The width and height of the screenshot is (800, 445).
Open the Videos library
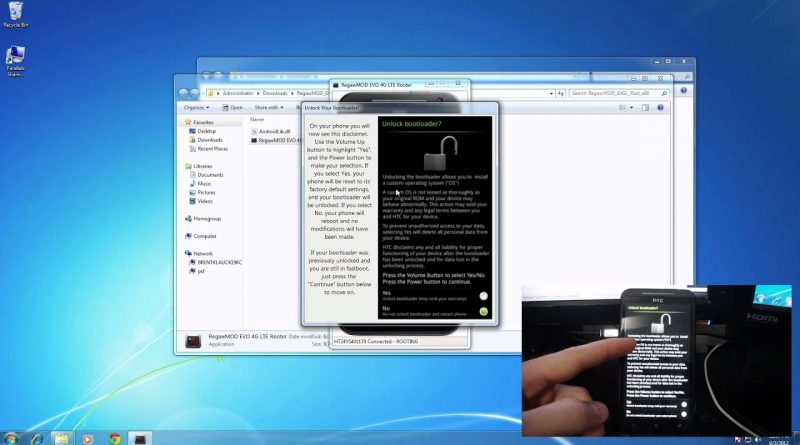click(205, 201)
